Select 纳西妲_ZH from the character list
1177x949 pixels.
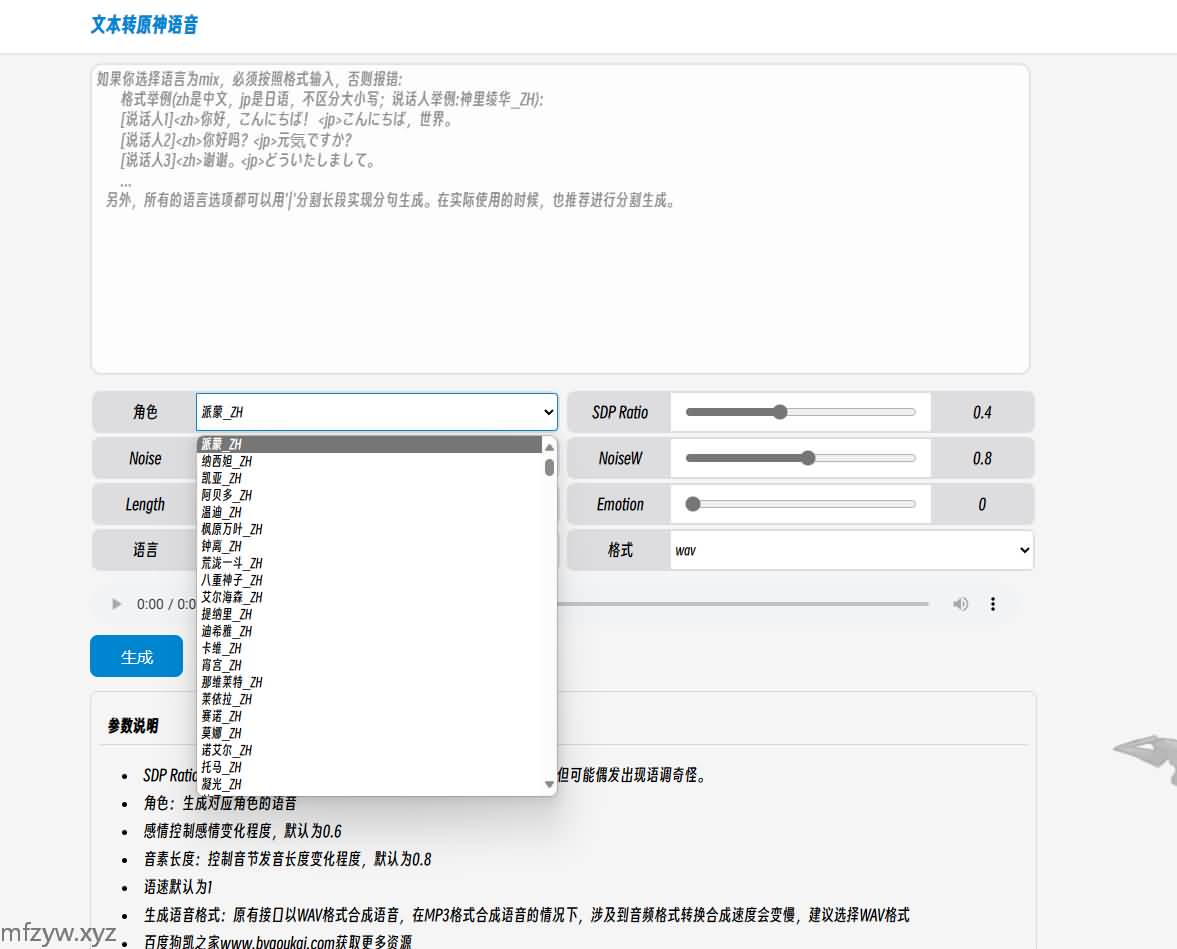tap(227, 461)
